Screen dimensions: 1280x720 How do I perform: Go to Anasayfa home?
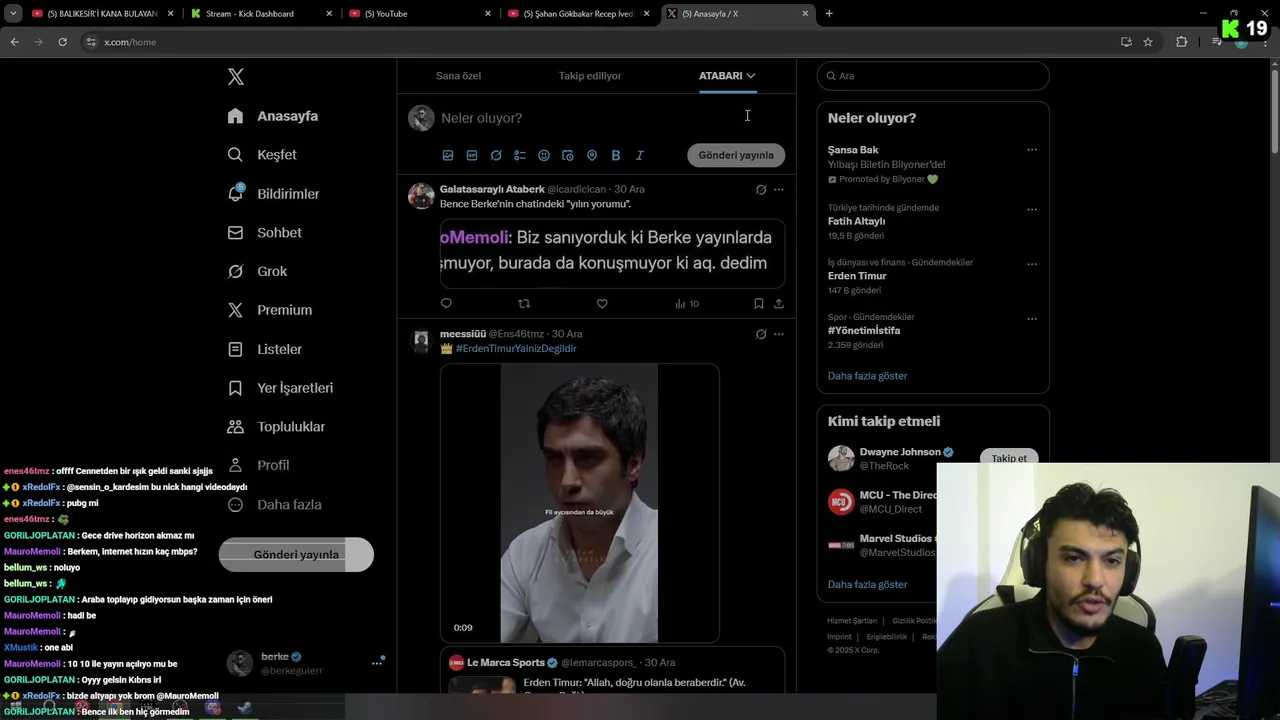point(273,116)
